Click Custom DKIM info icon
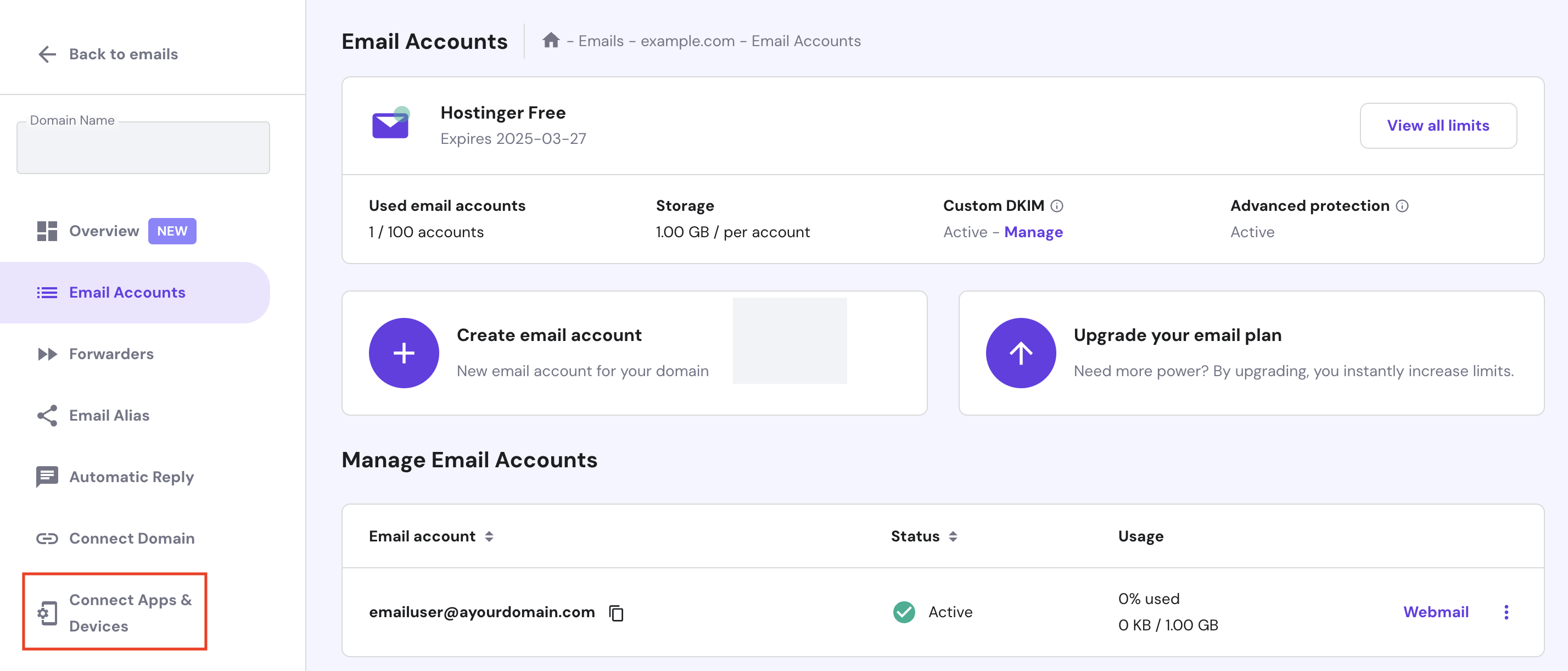This screenshot has height=671, width=1568. pos(1057,206)
